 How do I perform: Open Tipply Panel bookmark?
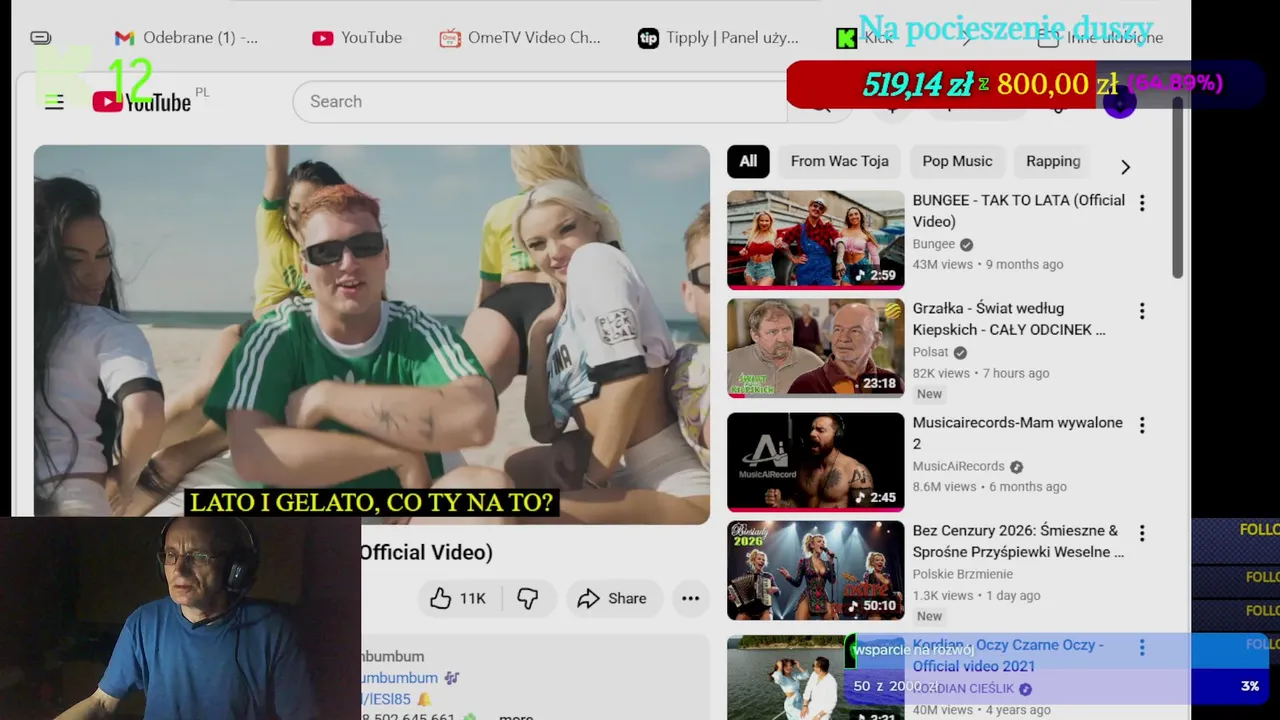coord(718,38)
